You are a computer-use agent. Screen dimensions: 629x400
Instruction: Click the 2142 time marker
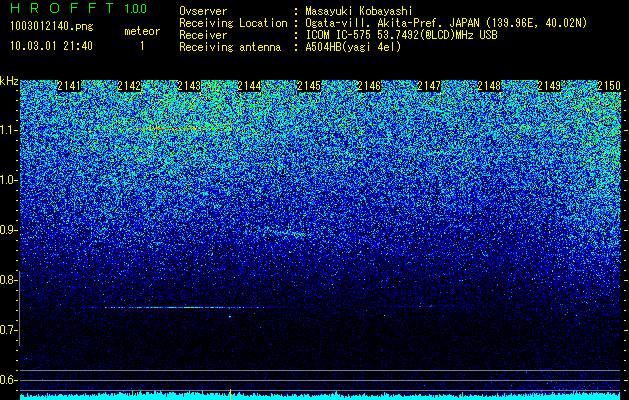pos(129,86)
